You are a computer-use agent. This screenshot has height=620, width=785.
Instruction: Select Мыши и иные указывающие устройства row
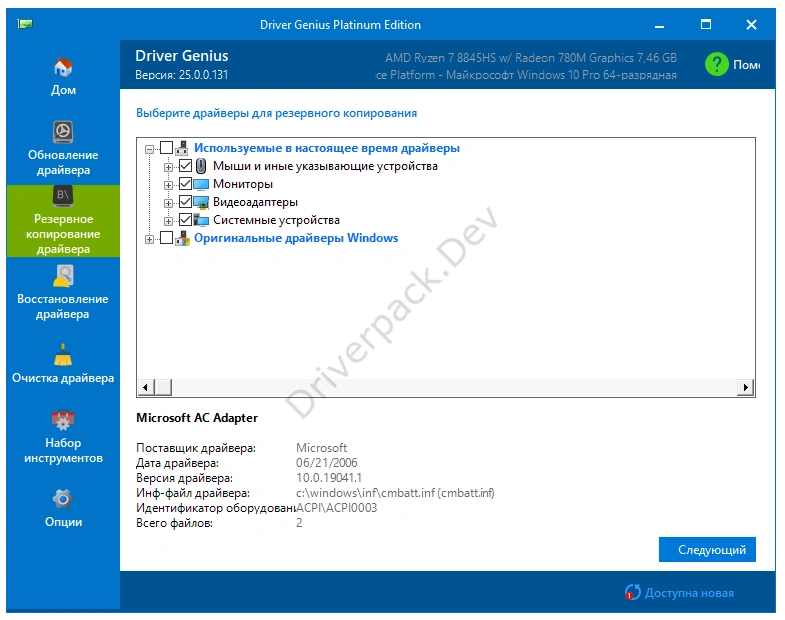point(325,166)
